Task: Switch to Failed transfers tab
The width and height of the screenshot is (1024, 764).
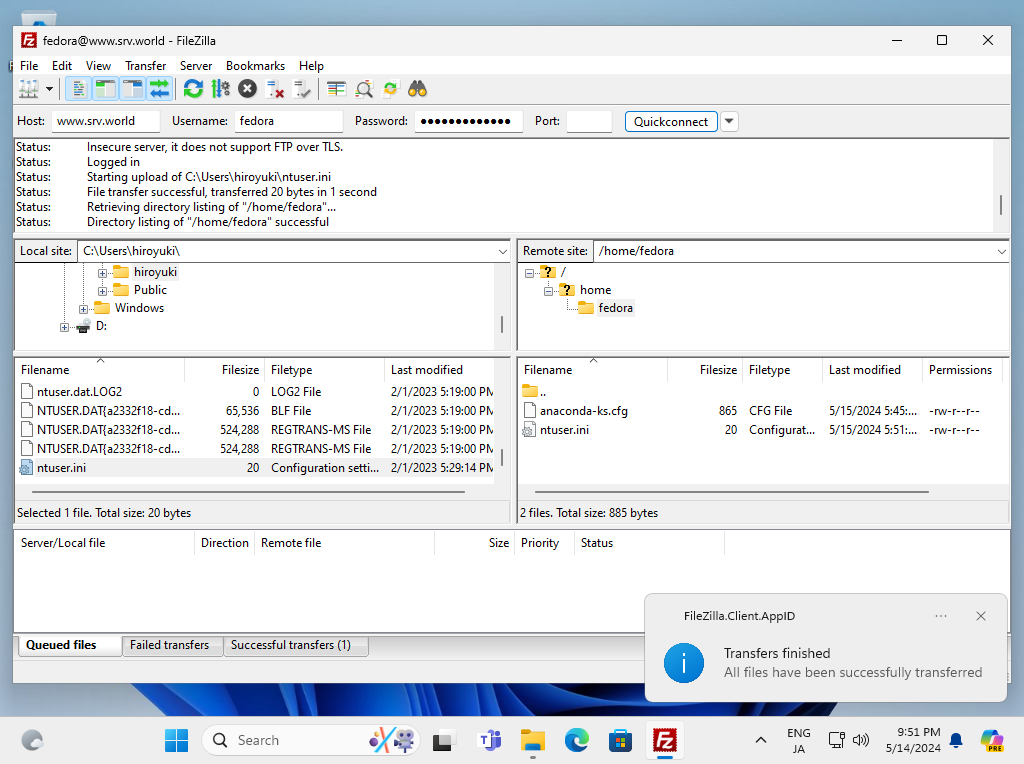Action: (x=170, y=645)
